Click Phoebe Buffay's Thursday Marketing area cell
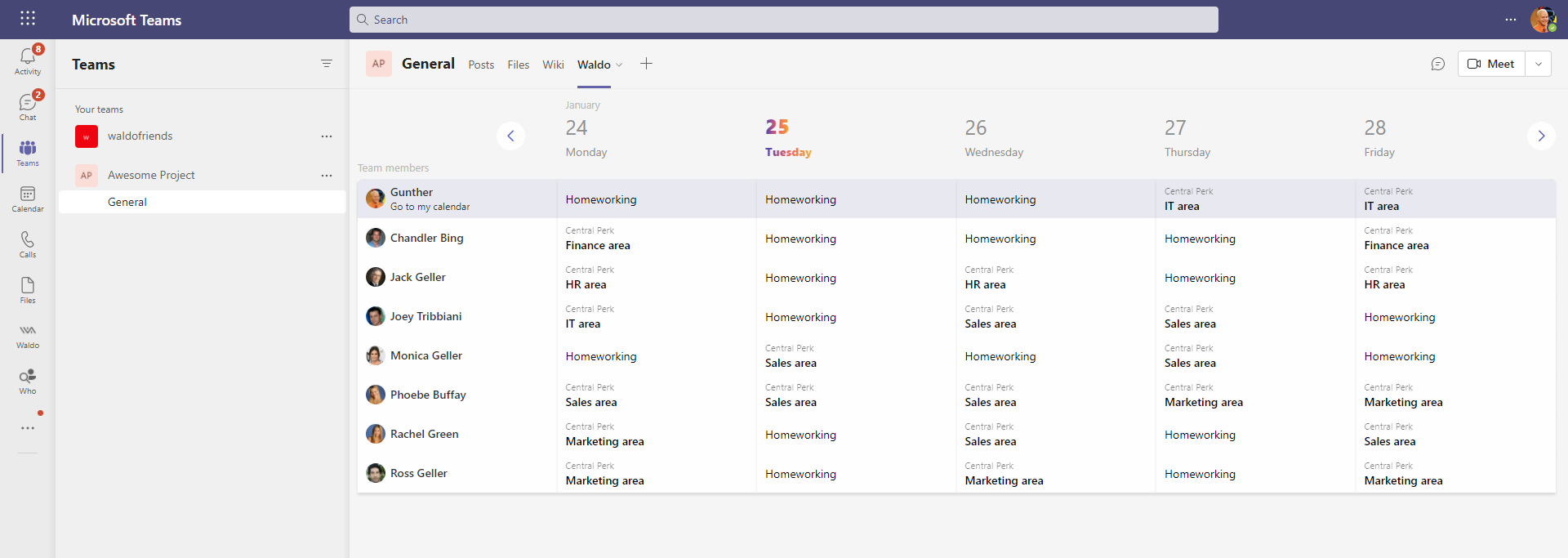The width and height of the screenshot is (1568, 558). click(1255, 395)
